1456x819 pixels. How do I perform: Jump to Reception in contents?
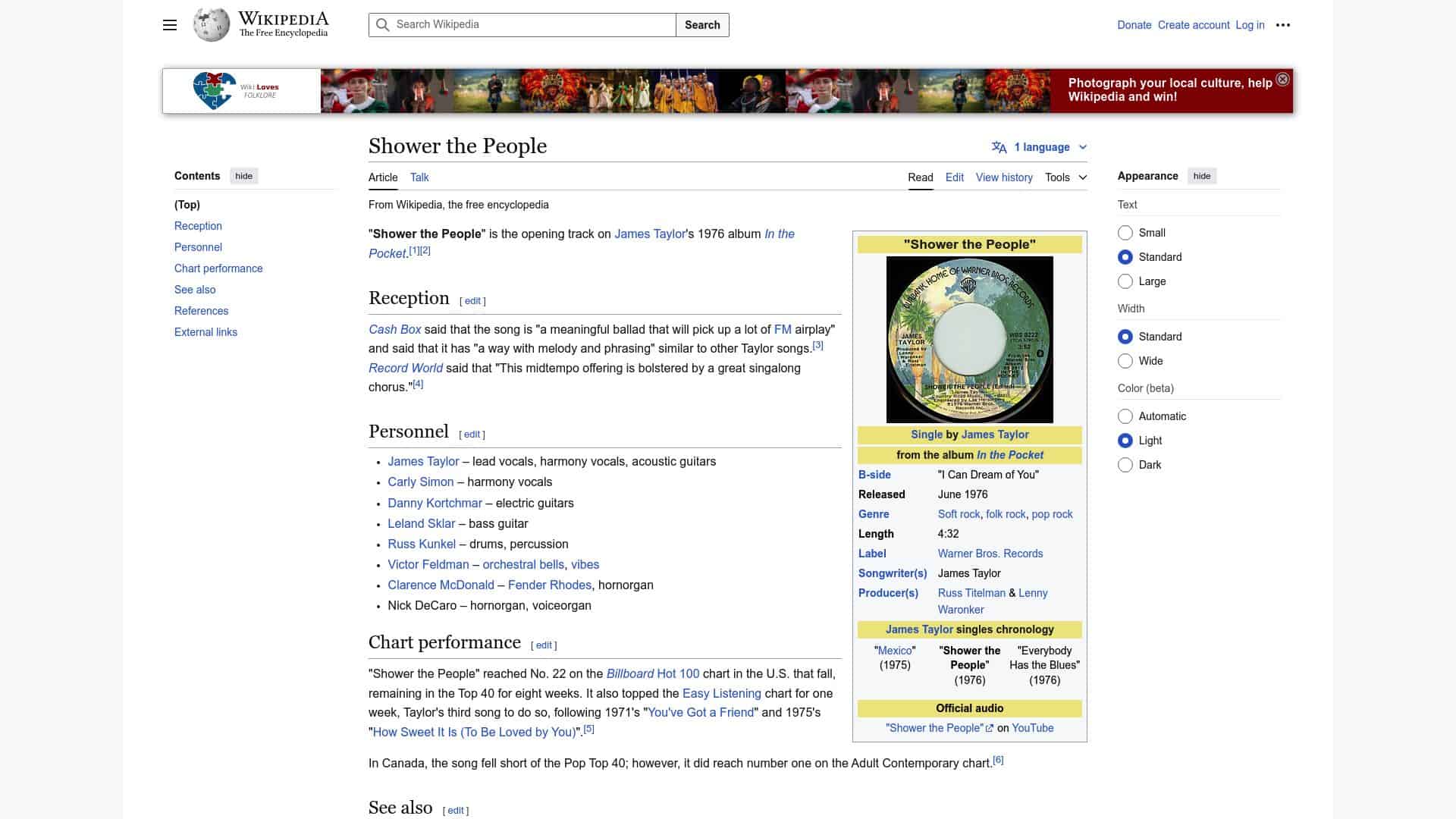point(198,226)
